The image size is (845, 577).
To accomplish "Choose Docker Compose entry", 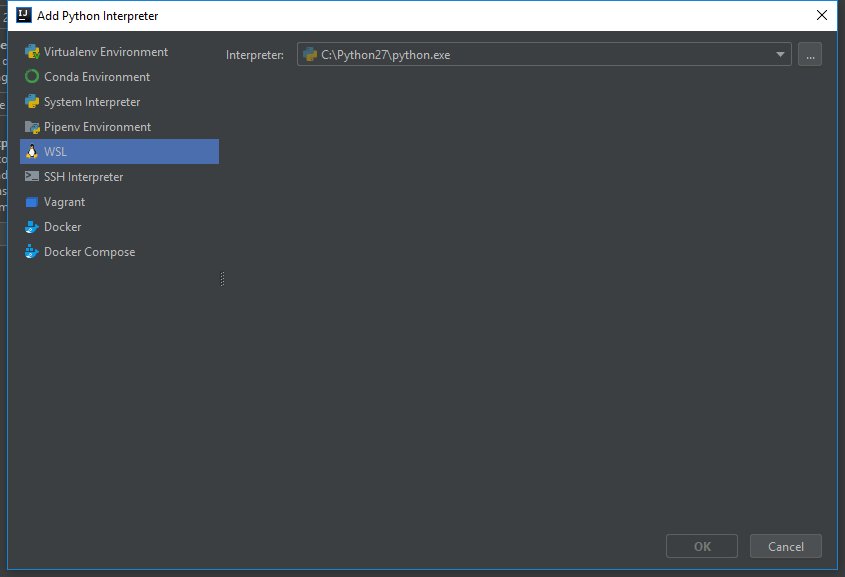I will point(120,252).
